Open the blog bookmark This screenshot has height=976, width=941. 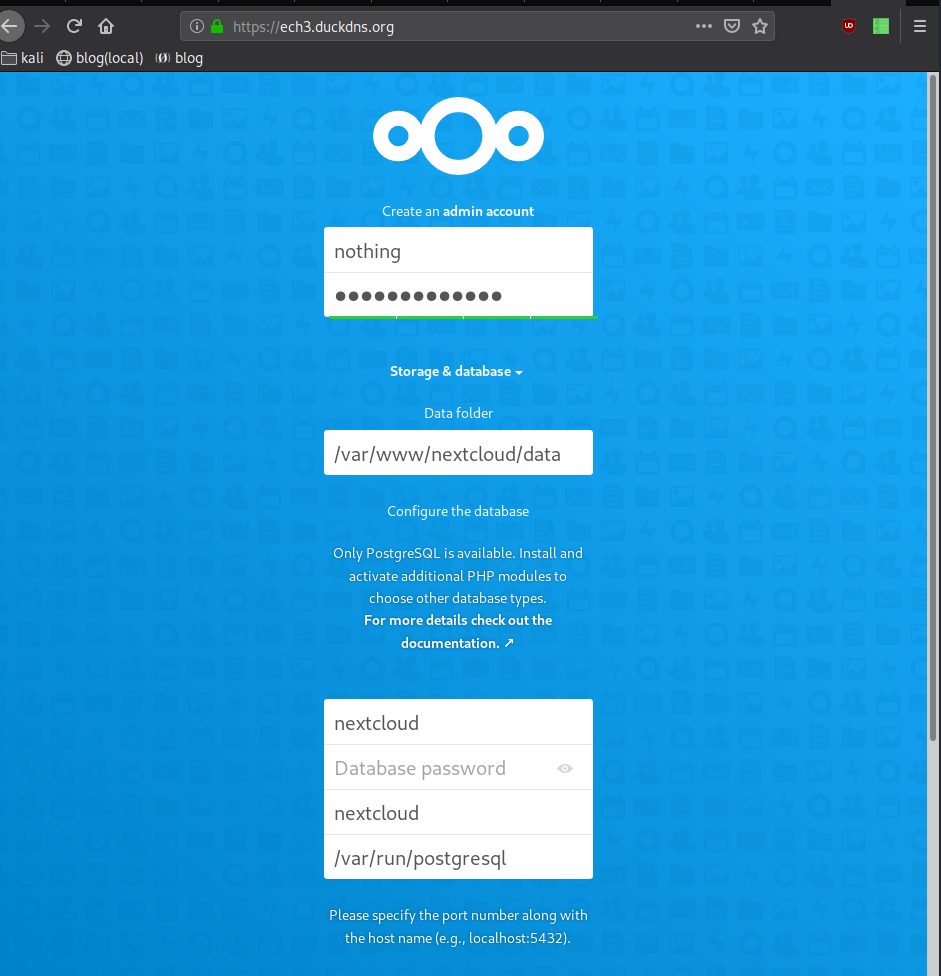(179, 58)
